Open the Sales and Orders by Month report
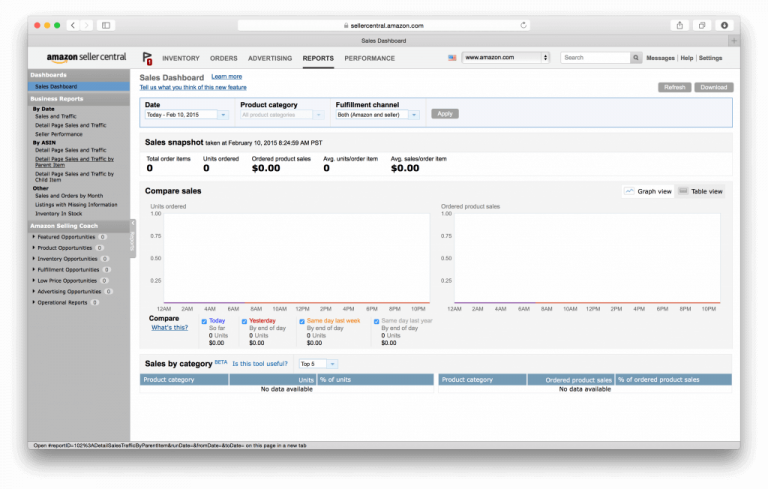The width and height of the screenshot is (768, 489). (68, 195)
